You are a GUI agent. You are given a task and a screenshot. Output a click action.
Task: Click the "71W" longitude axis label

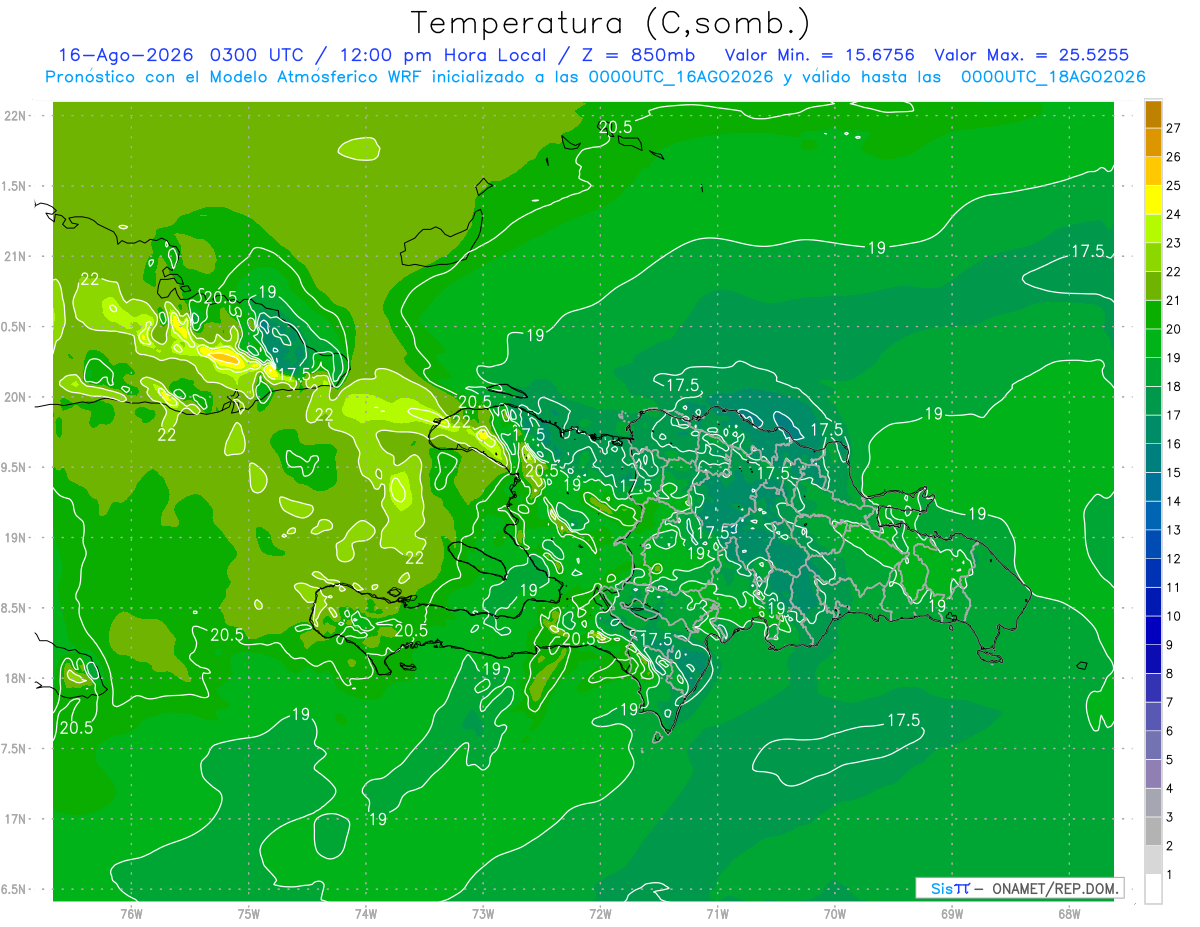[x=717, y=913]
